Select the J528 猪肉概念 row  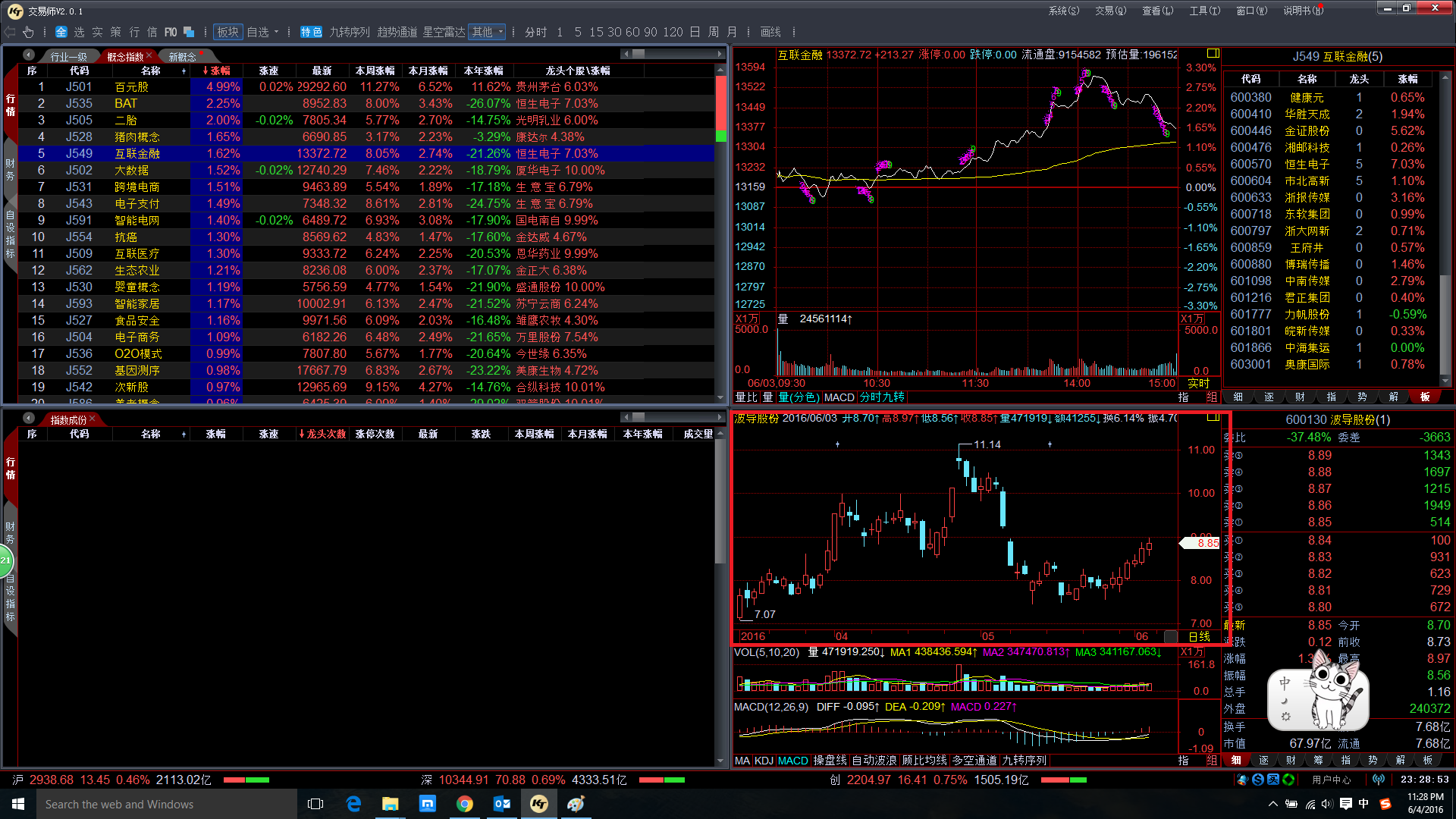[136, 136]
